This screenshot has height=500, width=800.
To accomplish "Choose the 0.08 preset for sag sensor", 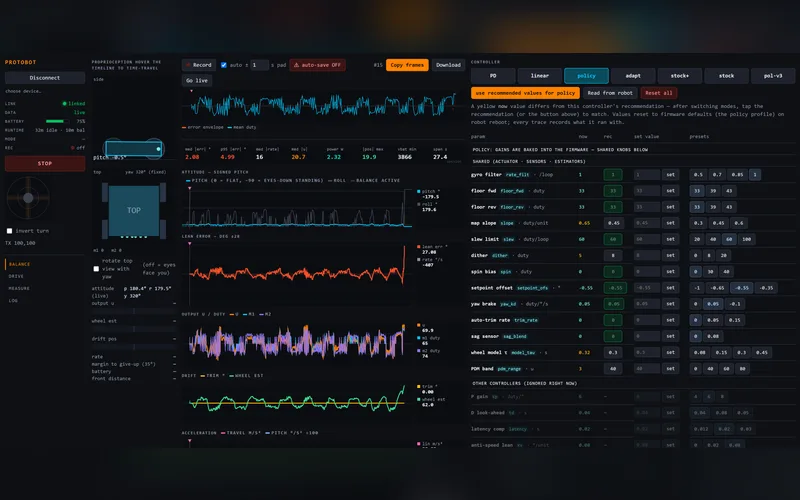I will coord(713,336).
